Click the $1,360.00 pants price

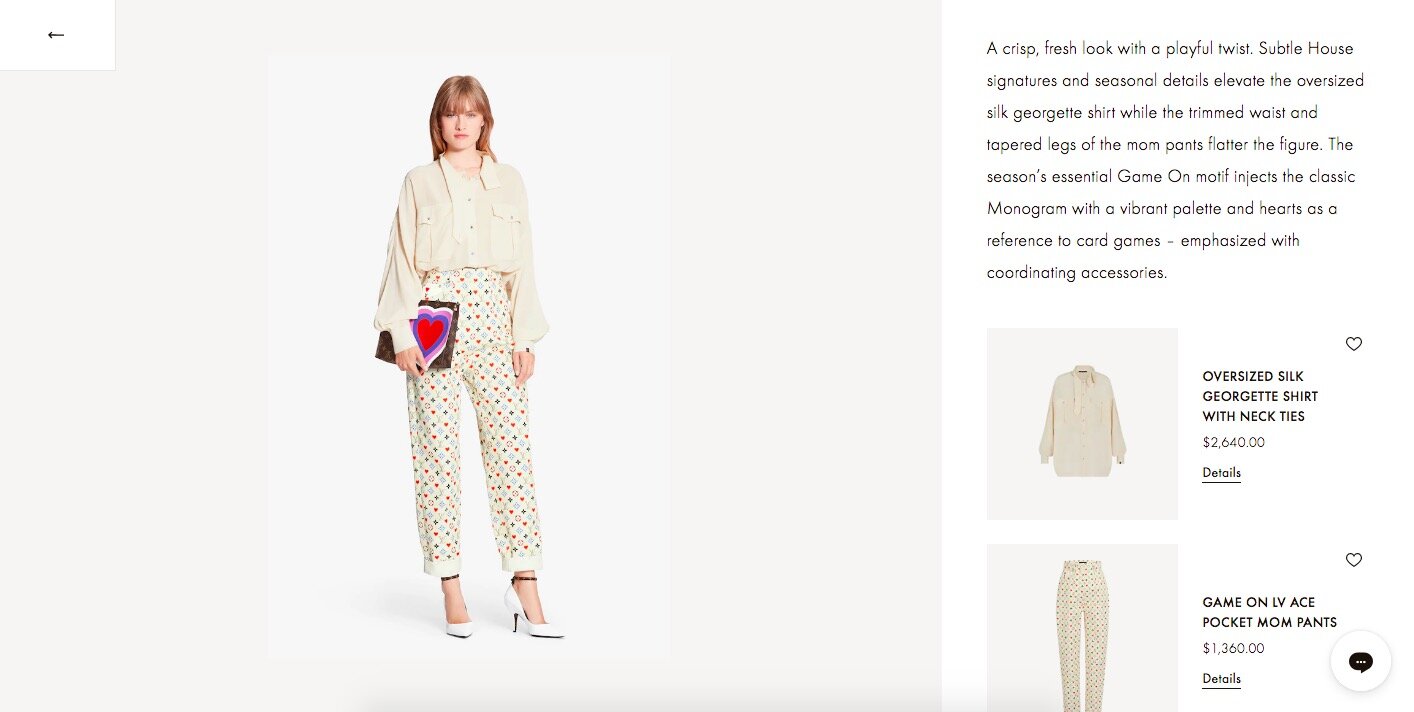tap(1233, 648)
